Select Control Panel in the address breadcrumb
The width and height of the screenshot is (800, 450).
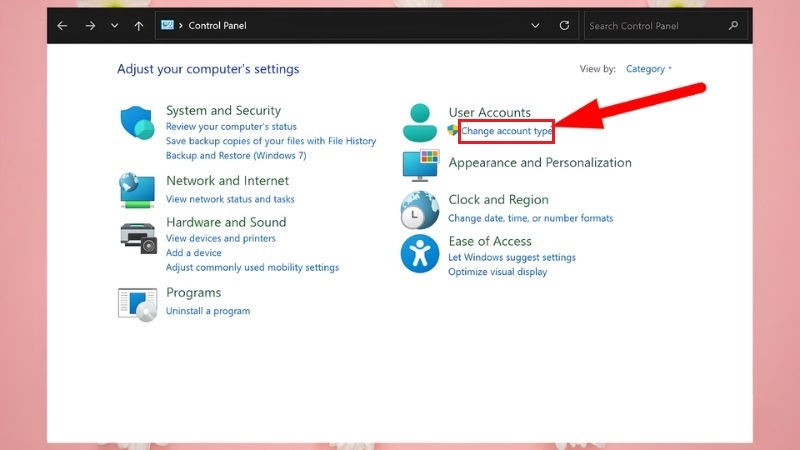pos(217,26)
